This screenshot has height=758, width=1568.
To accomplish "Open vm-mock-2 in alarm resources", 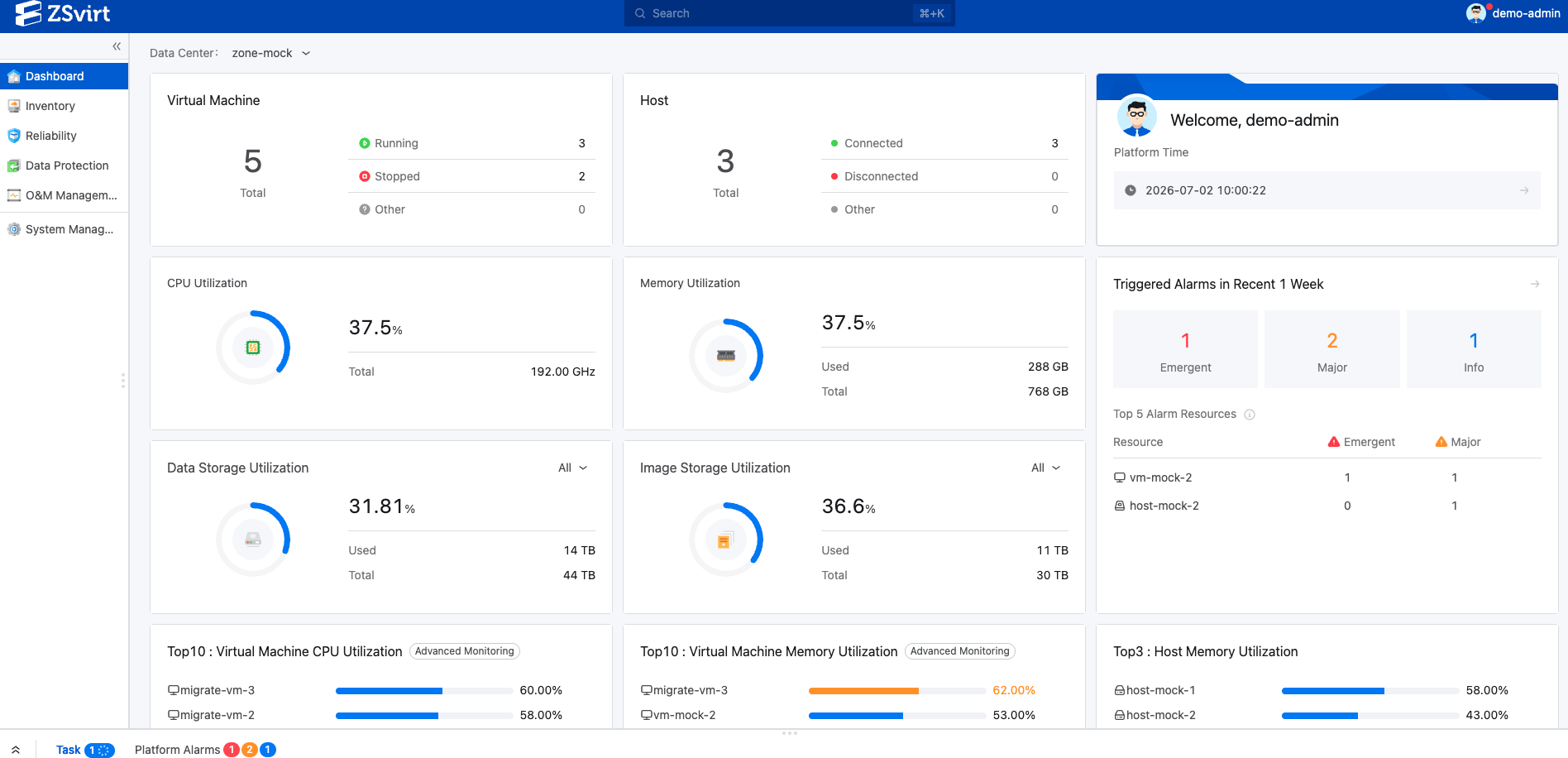I will tap(1160, 477).
